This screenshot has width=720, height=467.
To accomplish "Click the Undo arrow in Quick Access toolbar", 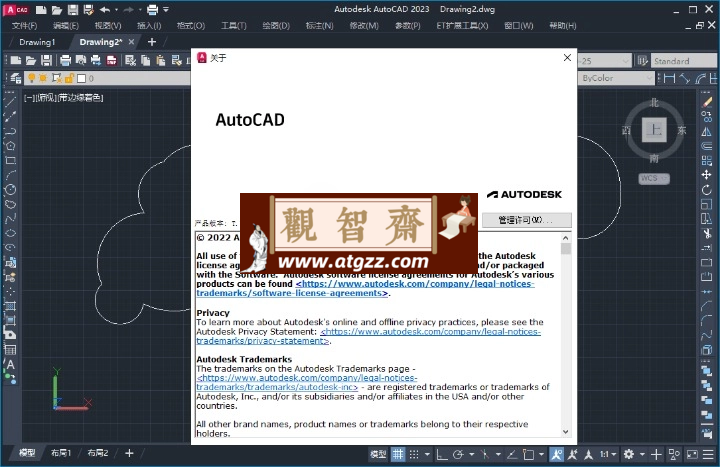I will 105,9.
